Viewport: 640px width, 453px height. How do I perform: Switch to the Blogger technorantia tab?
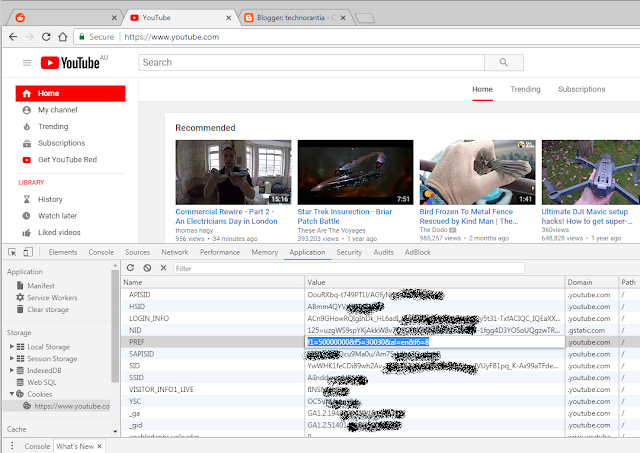295,18
